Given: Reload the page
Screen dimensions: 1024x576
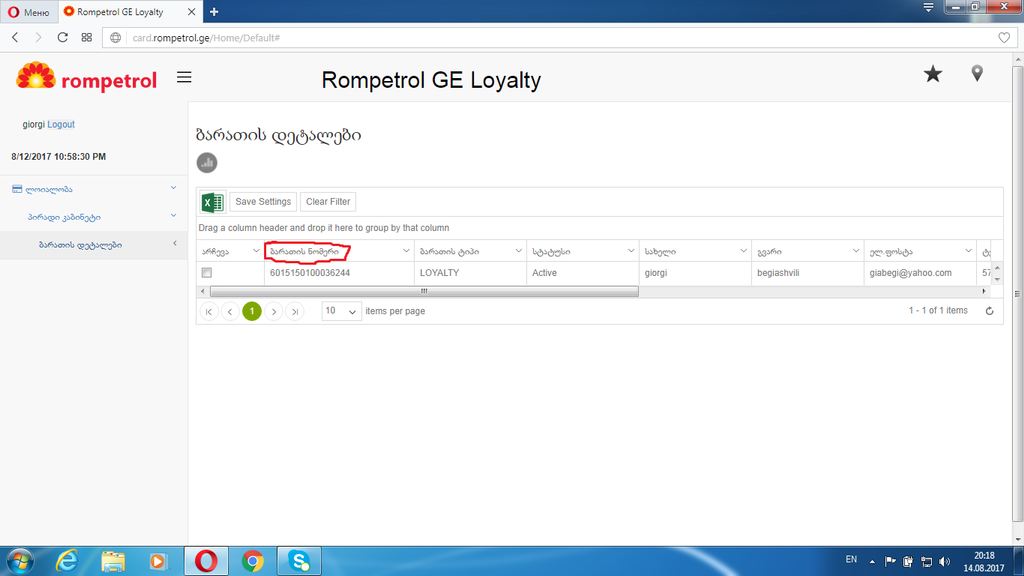Looking at the screenshot, I should click(x=63, y=38).
